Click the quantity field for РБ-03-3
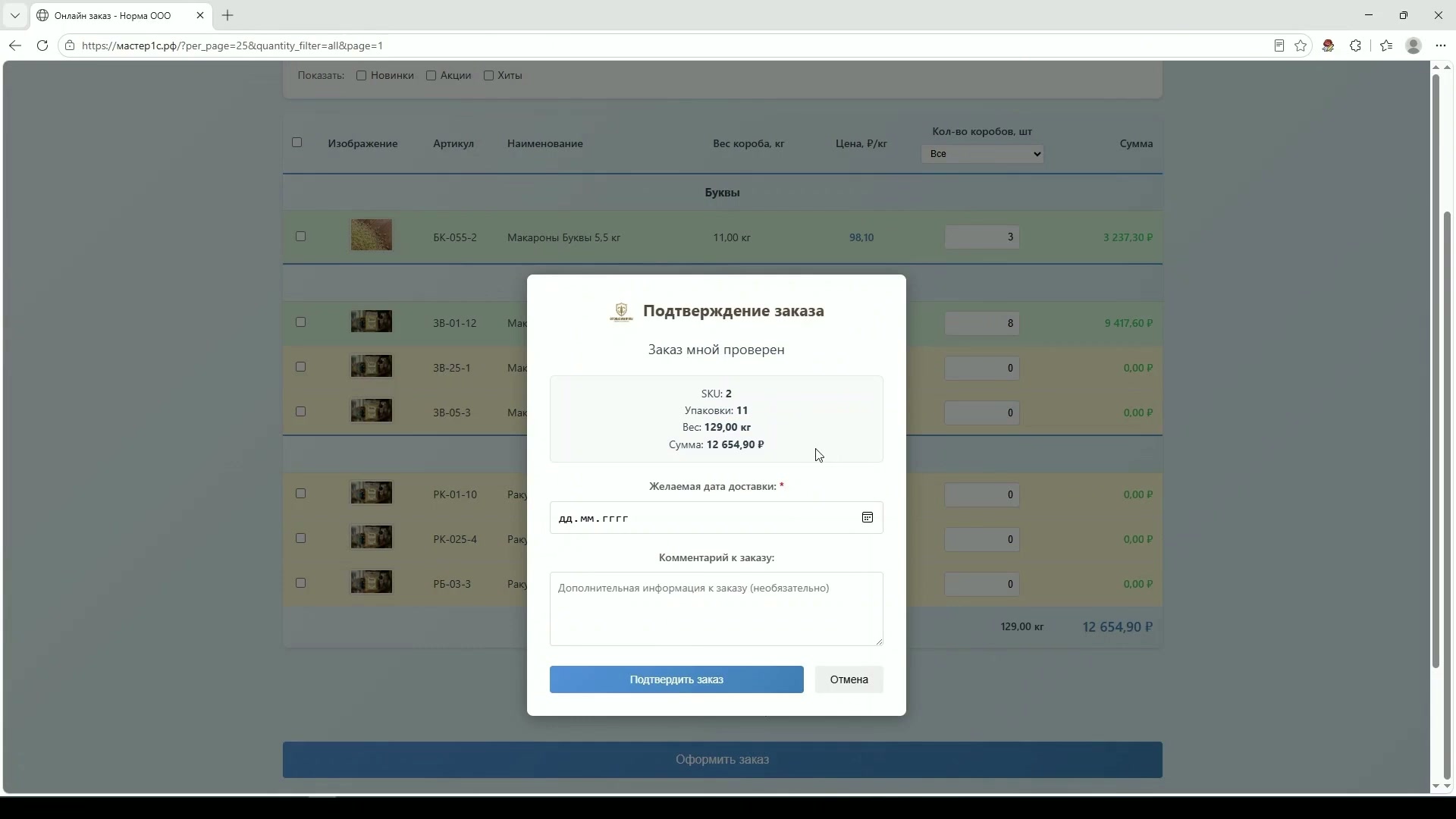This screenshot has width=1456, height=819. coord(982,584)
